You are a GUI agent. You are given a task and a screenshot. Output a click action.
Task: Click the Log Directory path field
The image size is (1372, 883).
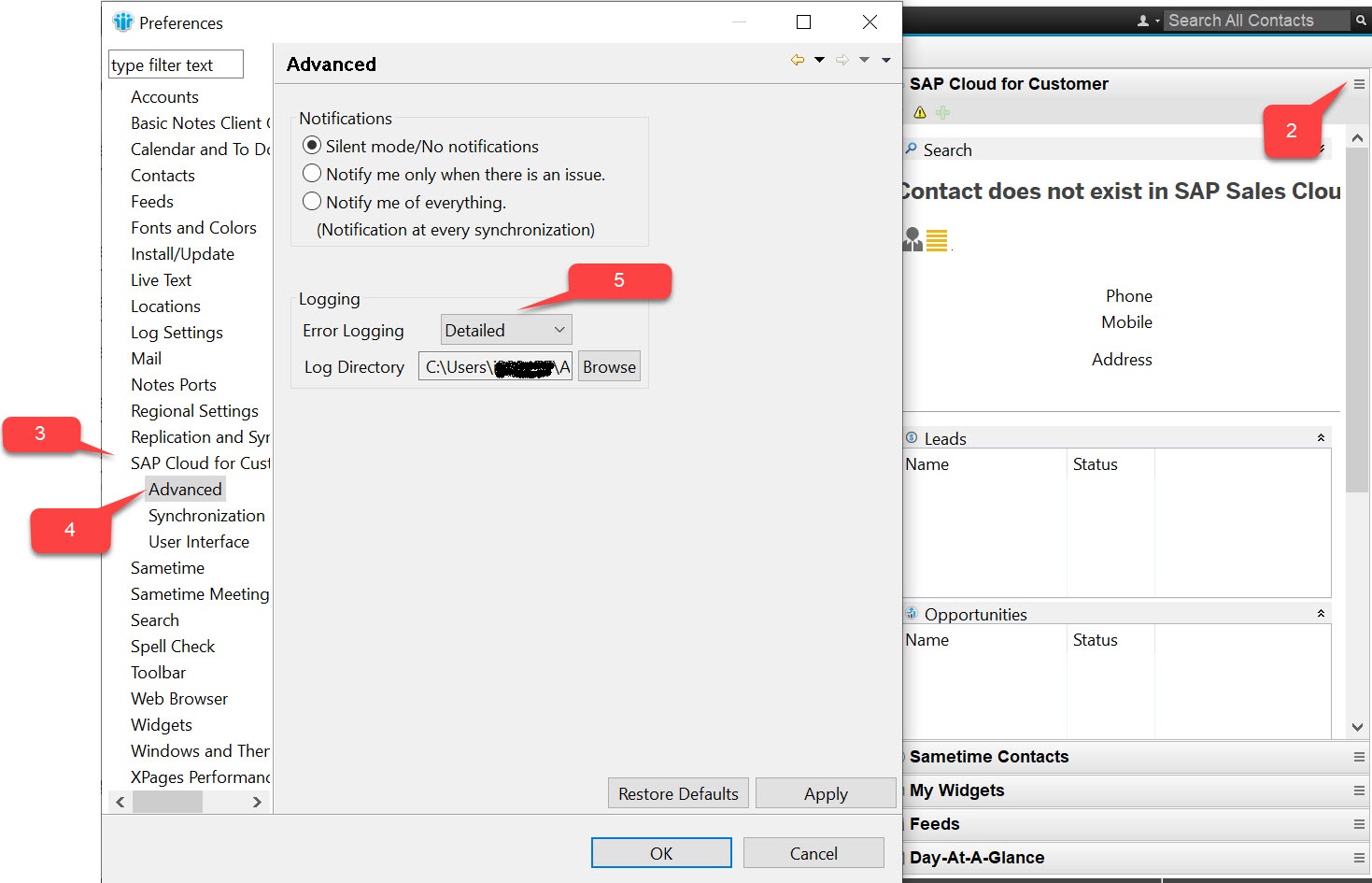(x=495, y=367)
